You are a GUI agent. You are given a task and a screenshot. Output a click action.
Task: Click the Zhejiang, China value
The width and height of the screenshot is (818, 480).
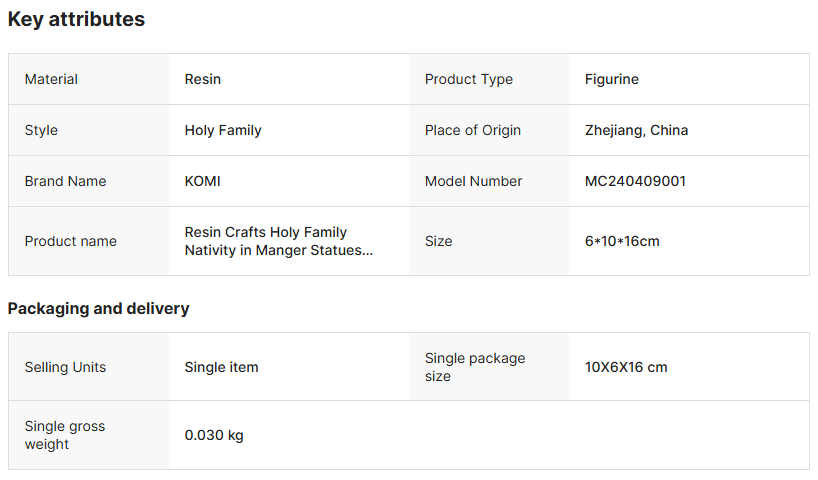(x=636, y=130)
